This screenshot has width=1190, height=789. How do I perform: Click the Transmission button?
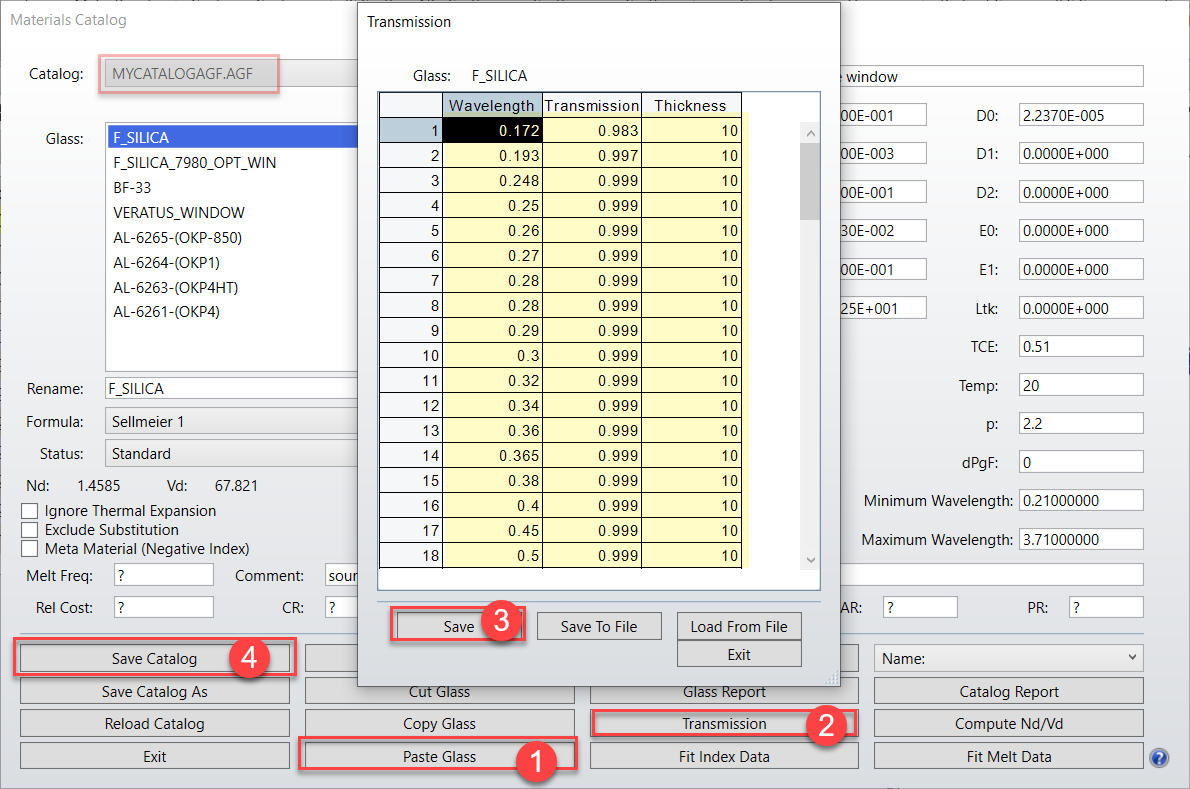tap(724, 724)
